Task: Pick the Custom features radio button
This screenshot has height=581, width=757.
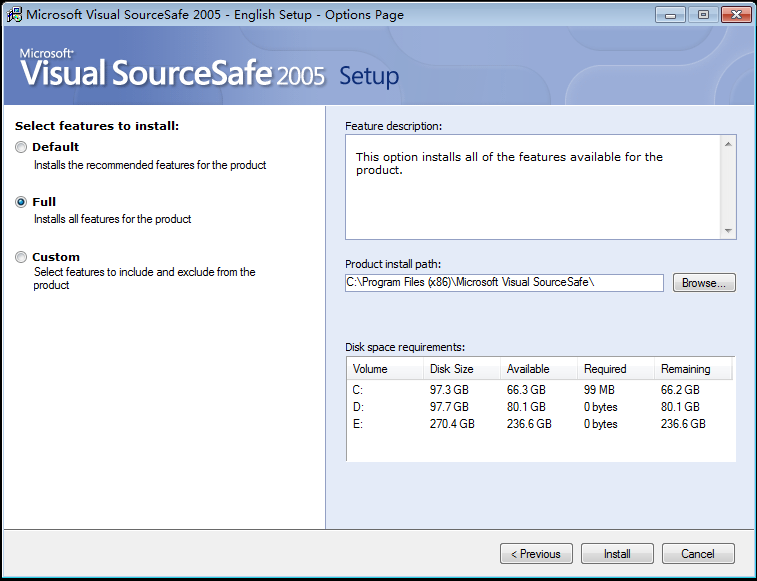Action: (x=22, y=257)
